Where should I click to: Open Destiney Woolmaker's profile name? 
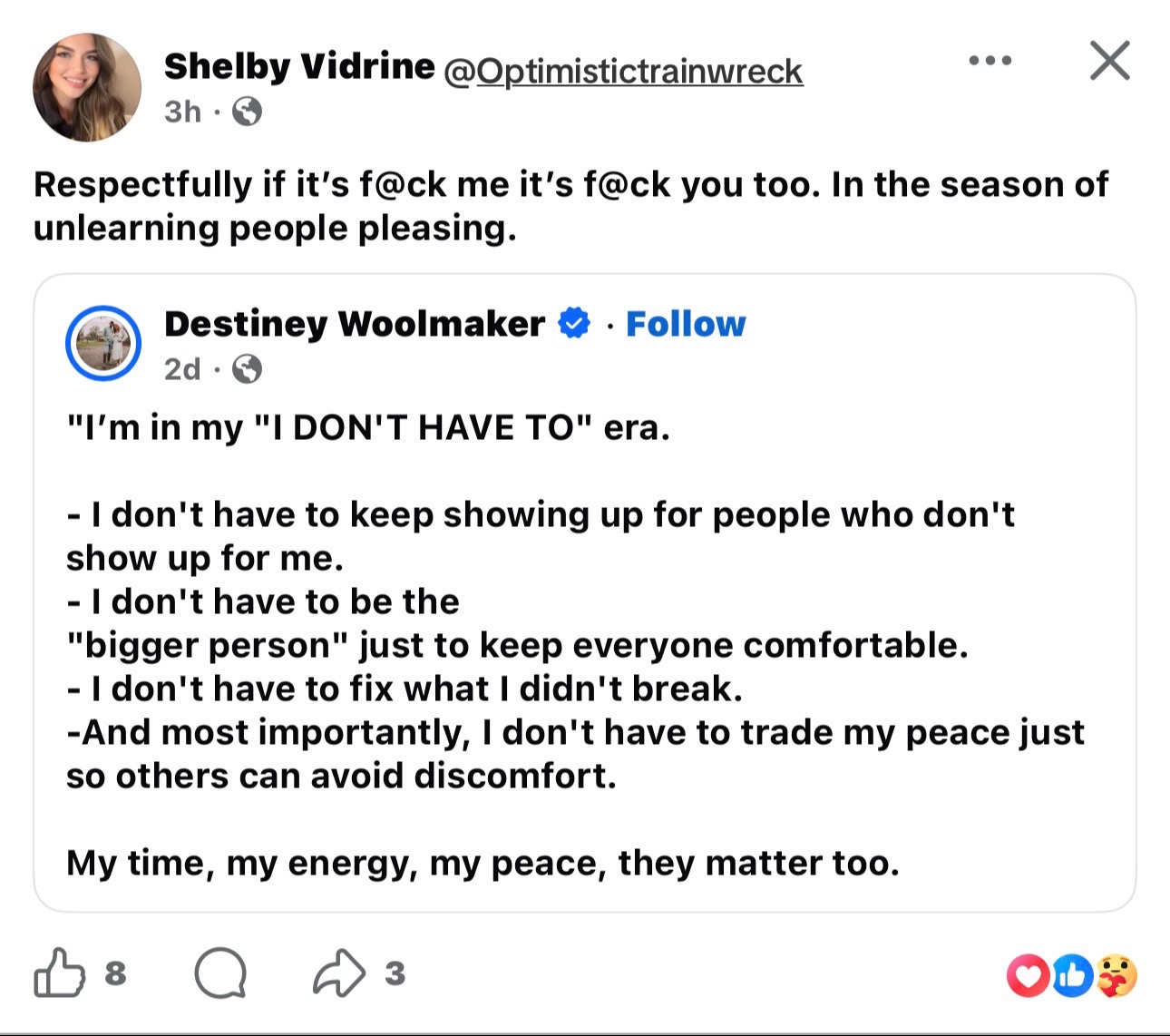(x=355, y=324)
